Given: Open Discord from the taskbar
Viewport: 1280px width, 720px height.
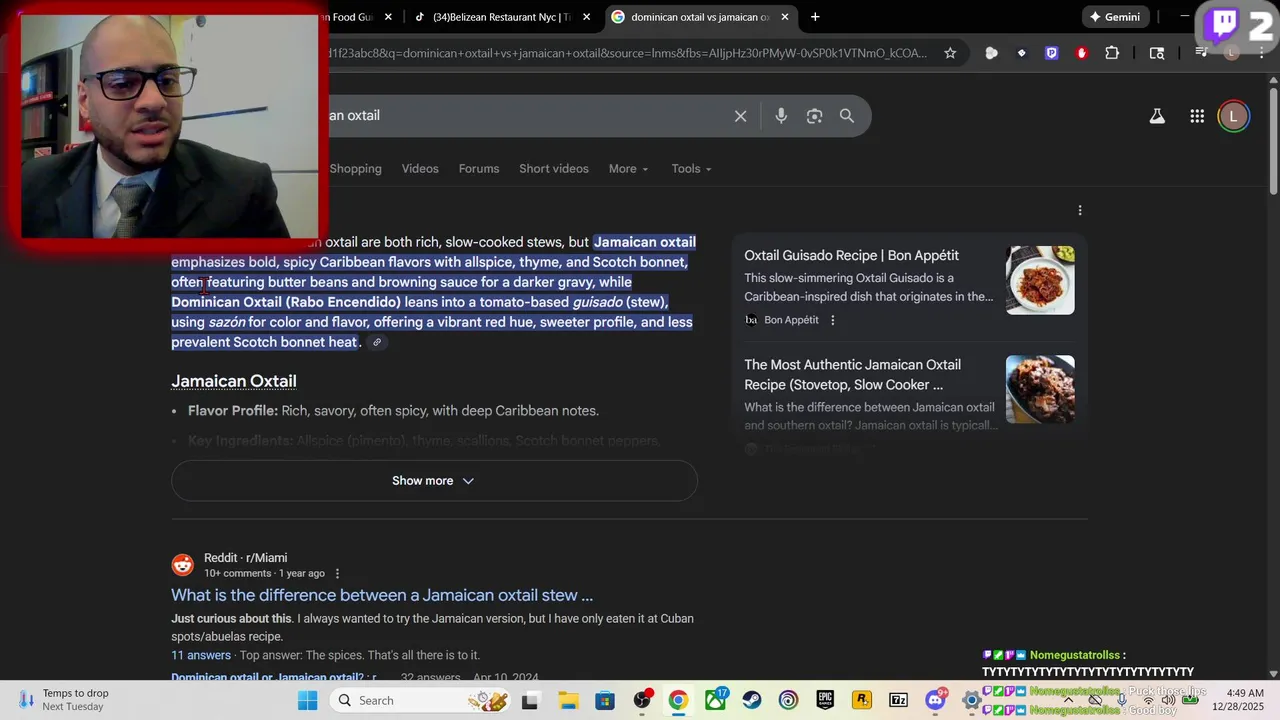Looking at the screenshot, I should tap(936, 700).
